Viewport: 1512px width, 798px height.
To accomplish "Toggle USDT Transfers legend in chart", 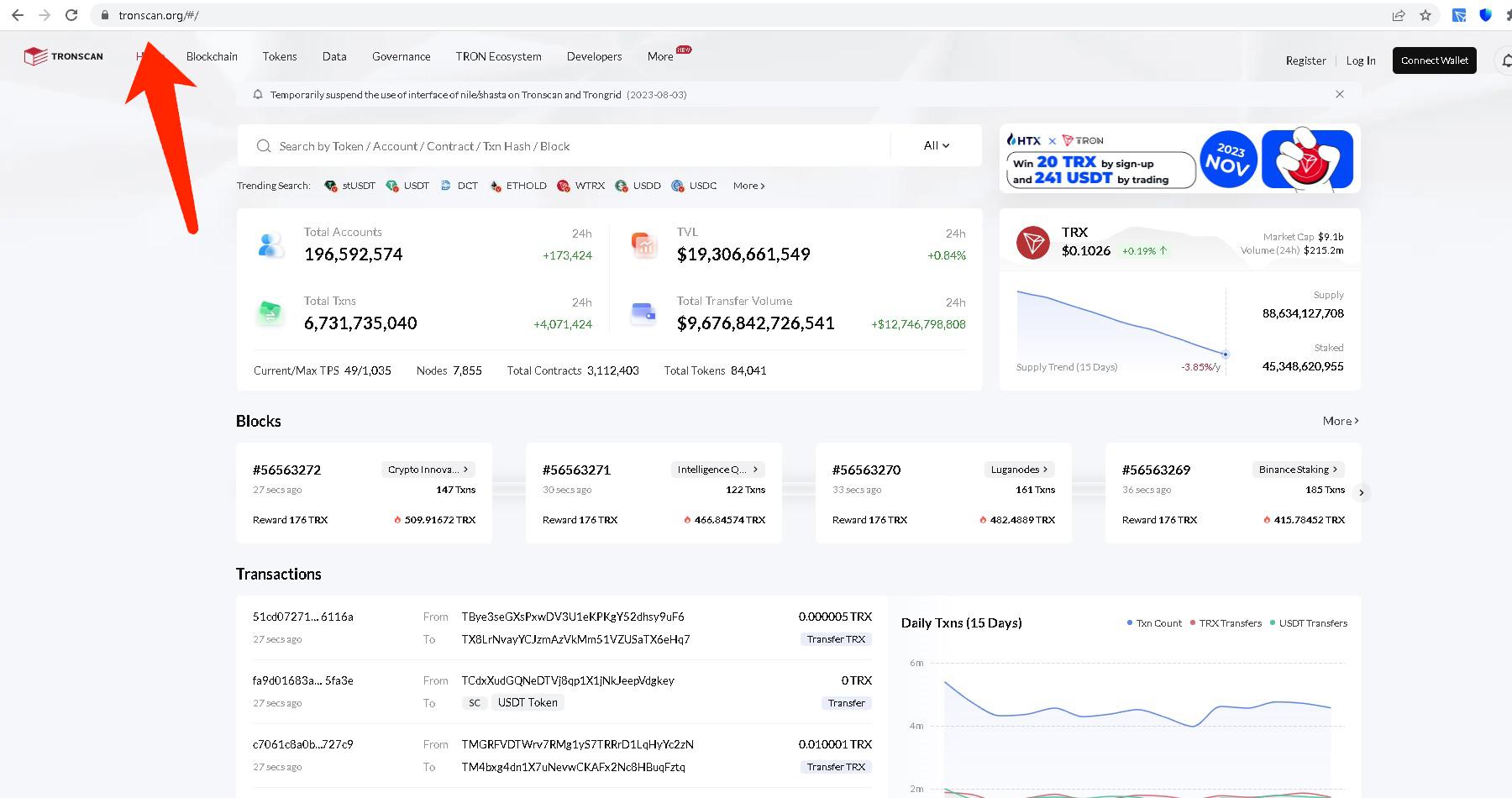I will (1309, 623).
